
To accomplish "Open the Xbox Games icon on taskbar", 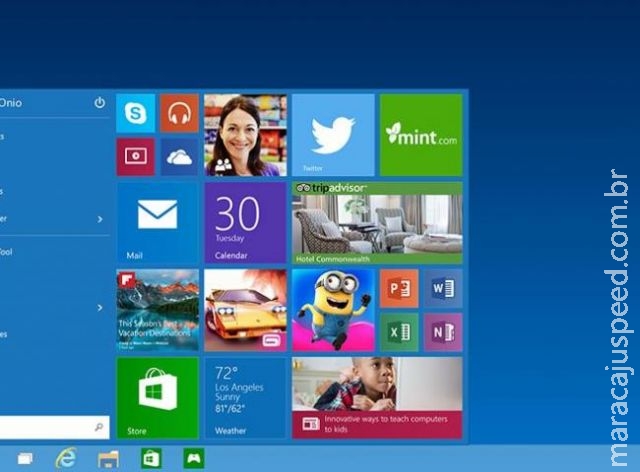I will click(x=194, y=458).
